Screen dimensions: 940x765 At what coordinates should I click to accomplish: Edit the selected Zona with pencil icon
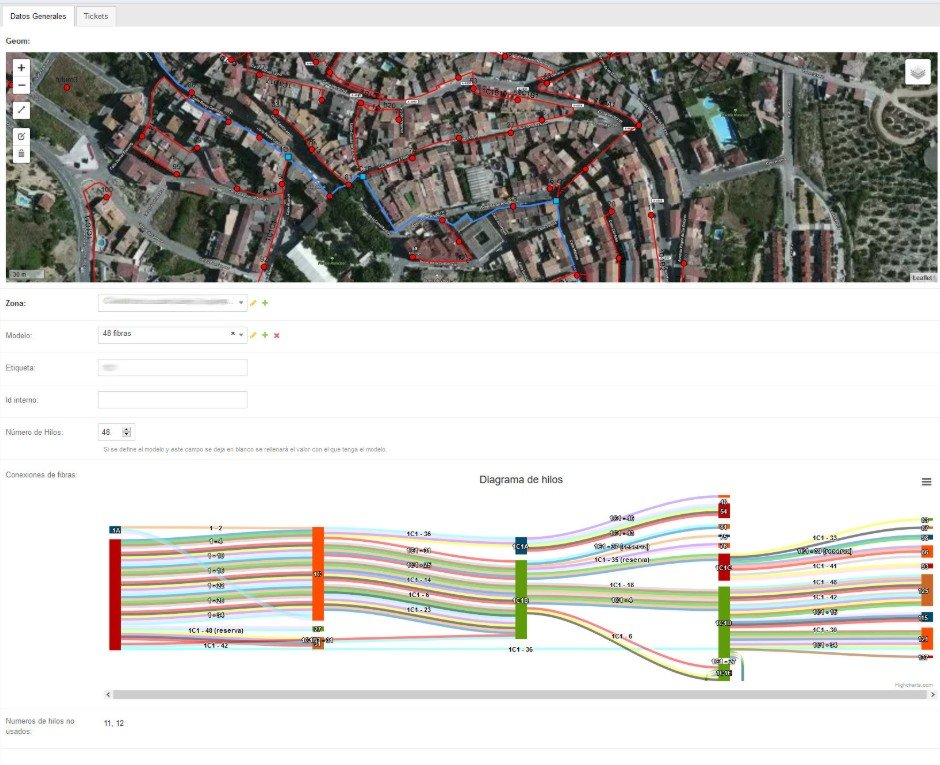click(x=254, y=303)
